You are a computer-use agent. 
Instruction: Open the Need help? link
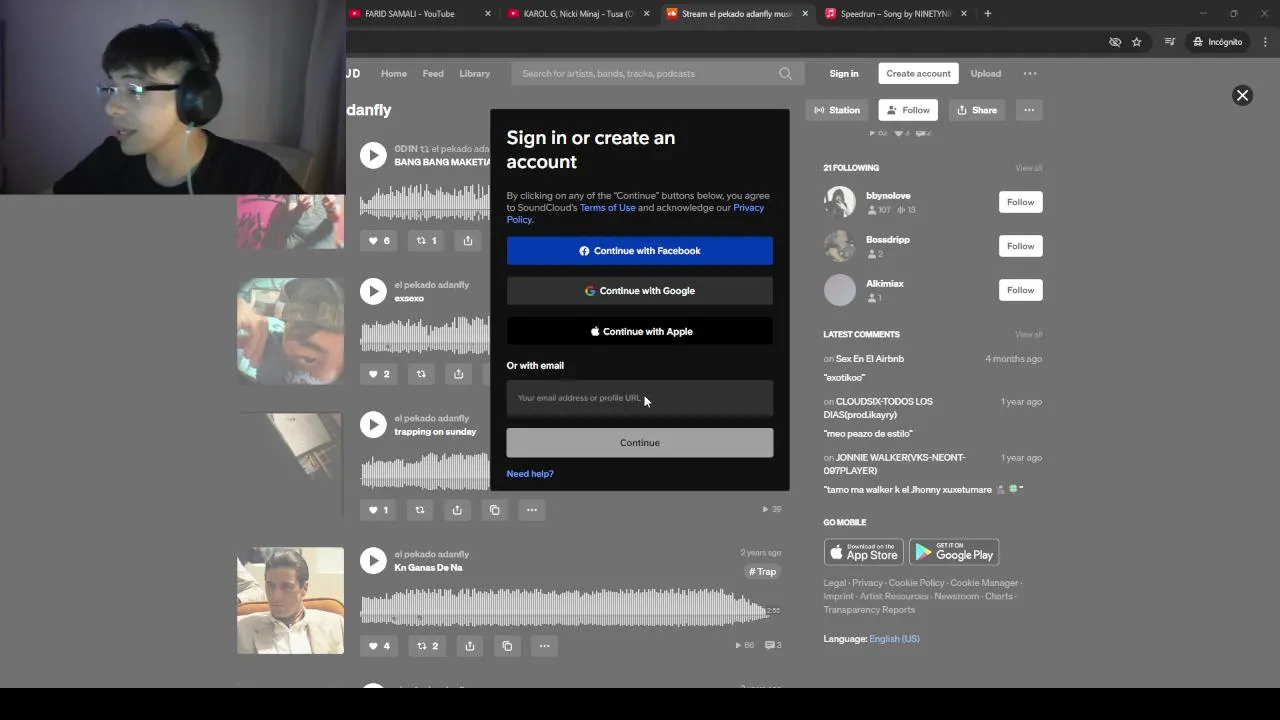coord(530,474)
